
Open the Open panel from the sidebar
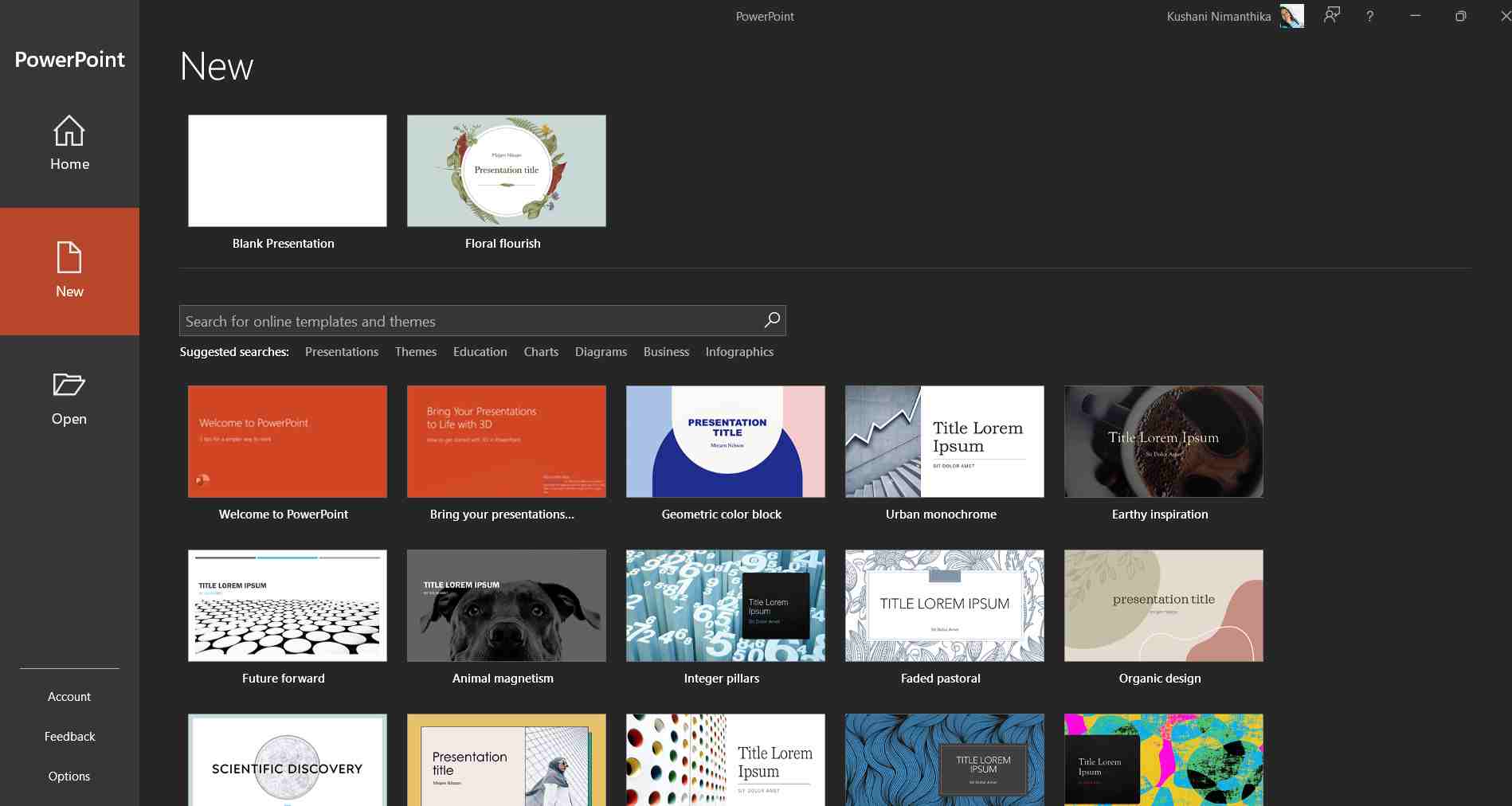click(69, 398)
